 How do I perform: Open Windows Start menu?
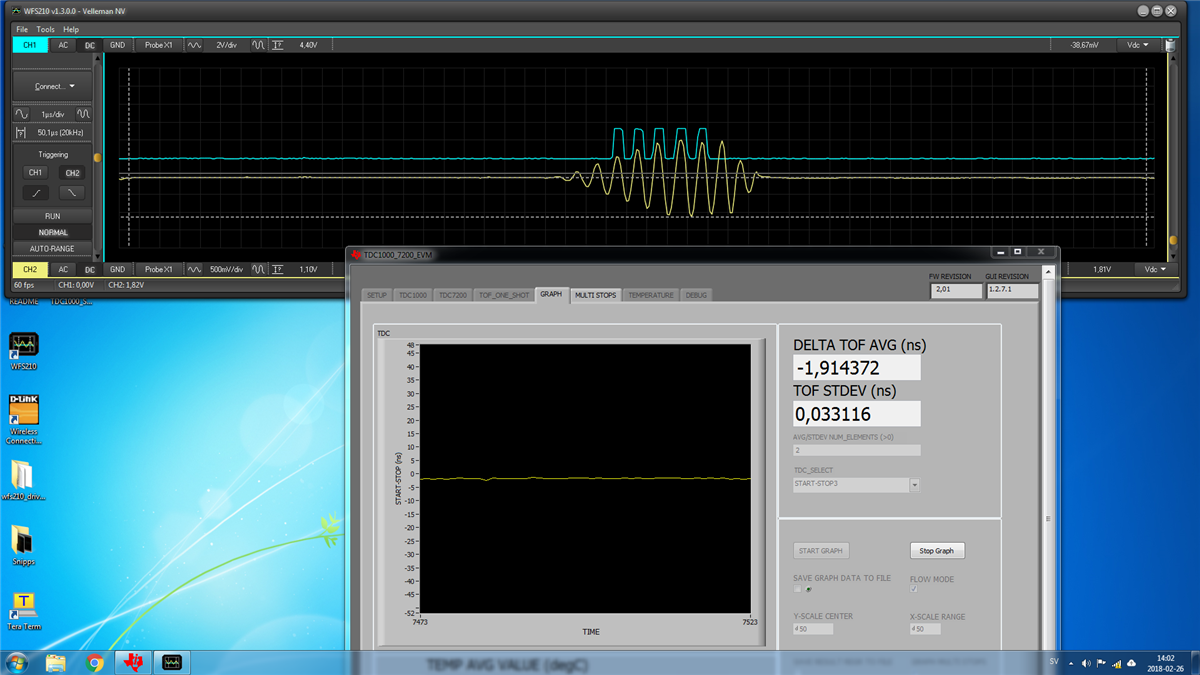pyautogui.click(x=16, y=662)
